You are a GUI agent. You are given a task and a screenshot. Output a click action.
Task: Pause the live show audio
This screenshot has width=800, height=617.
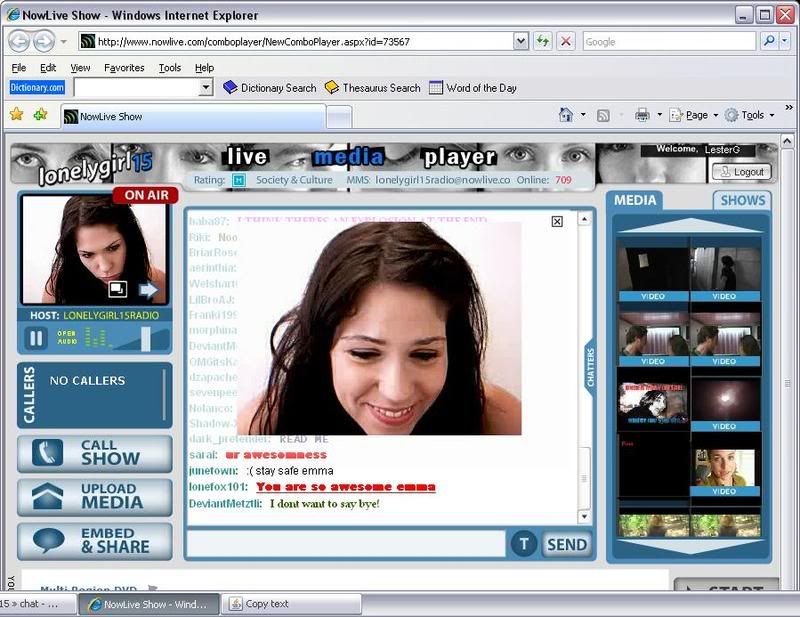[x=36, y=338]
